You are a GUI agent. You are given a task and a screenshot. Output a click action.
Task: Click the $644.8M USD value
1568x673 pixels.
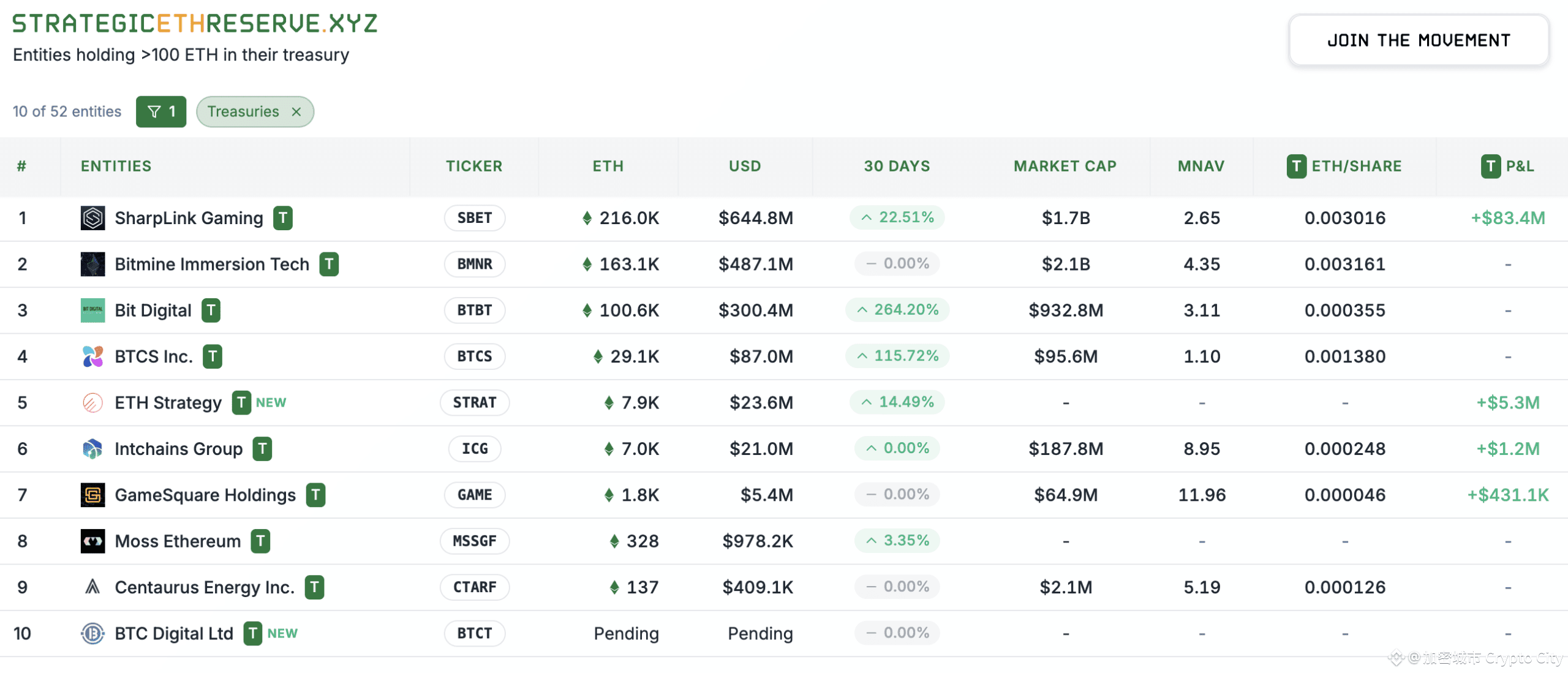pyautogui.click(x=756, y=218)
